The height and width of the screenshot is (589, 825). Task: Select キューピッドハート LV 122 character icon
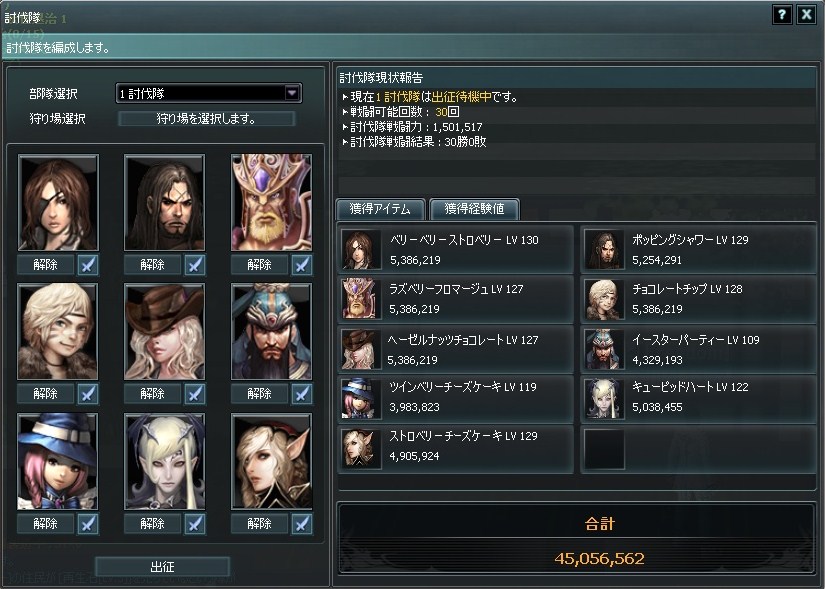click(604, 398)
